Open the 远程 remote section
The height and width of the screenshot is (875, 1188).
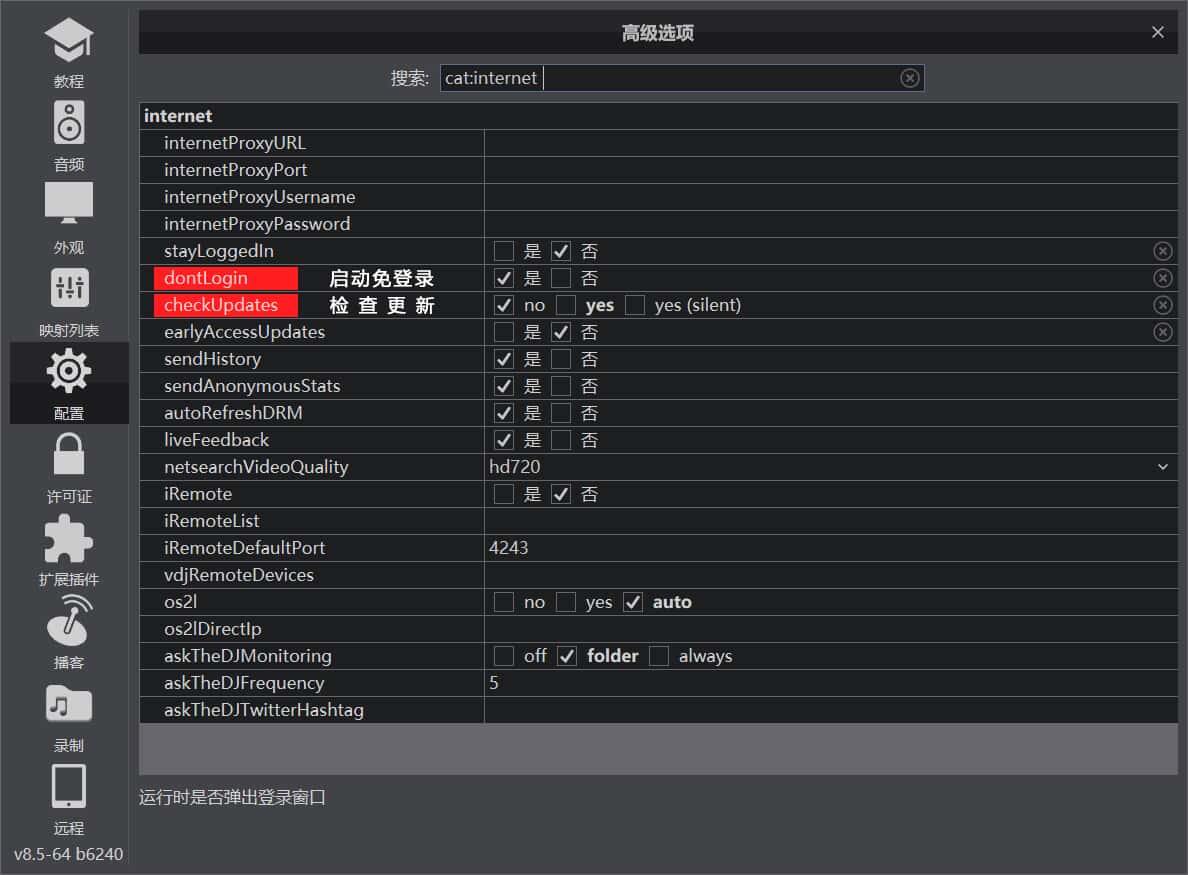click(x=69, y=799)
